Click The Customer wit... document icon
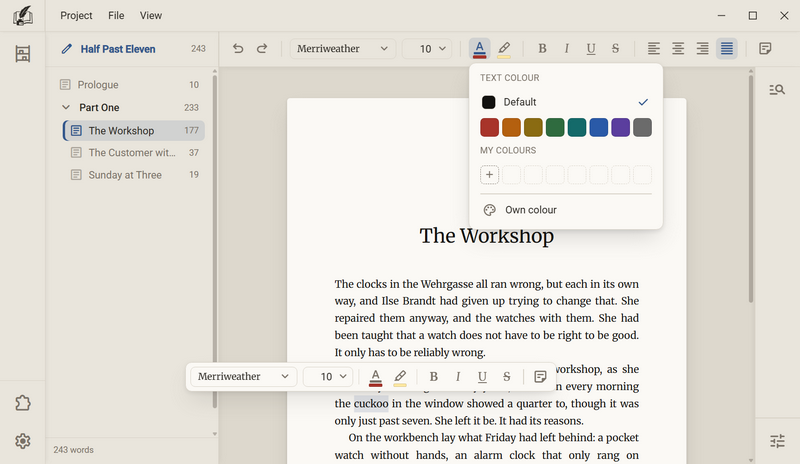 coord(76,153)
